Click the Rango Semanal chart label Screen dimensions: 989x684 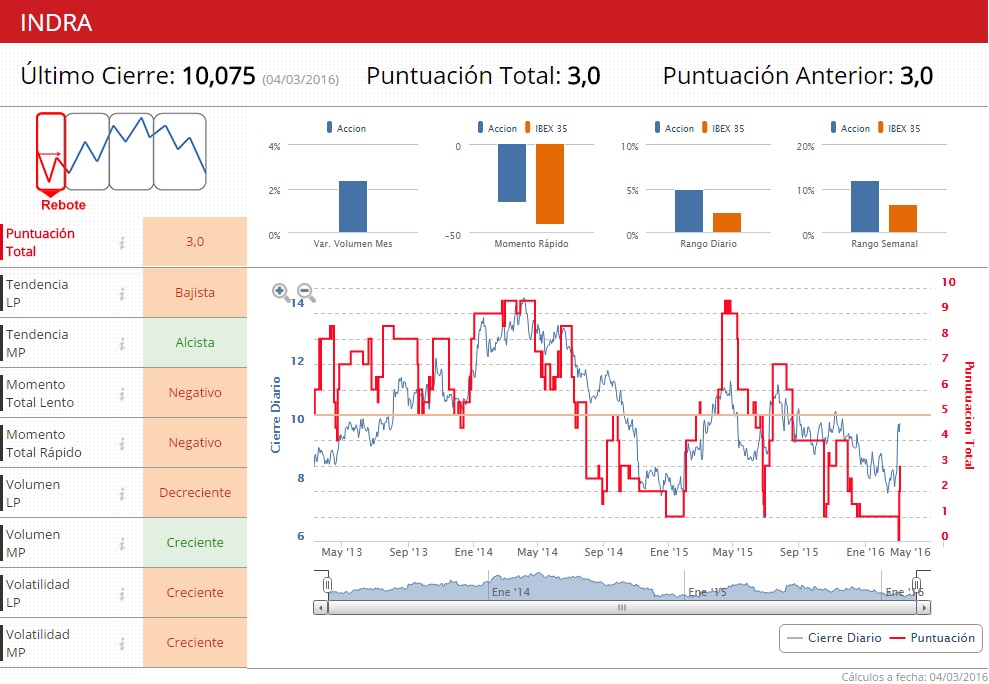(884, 244)
